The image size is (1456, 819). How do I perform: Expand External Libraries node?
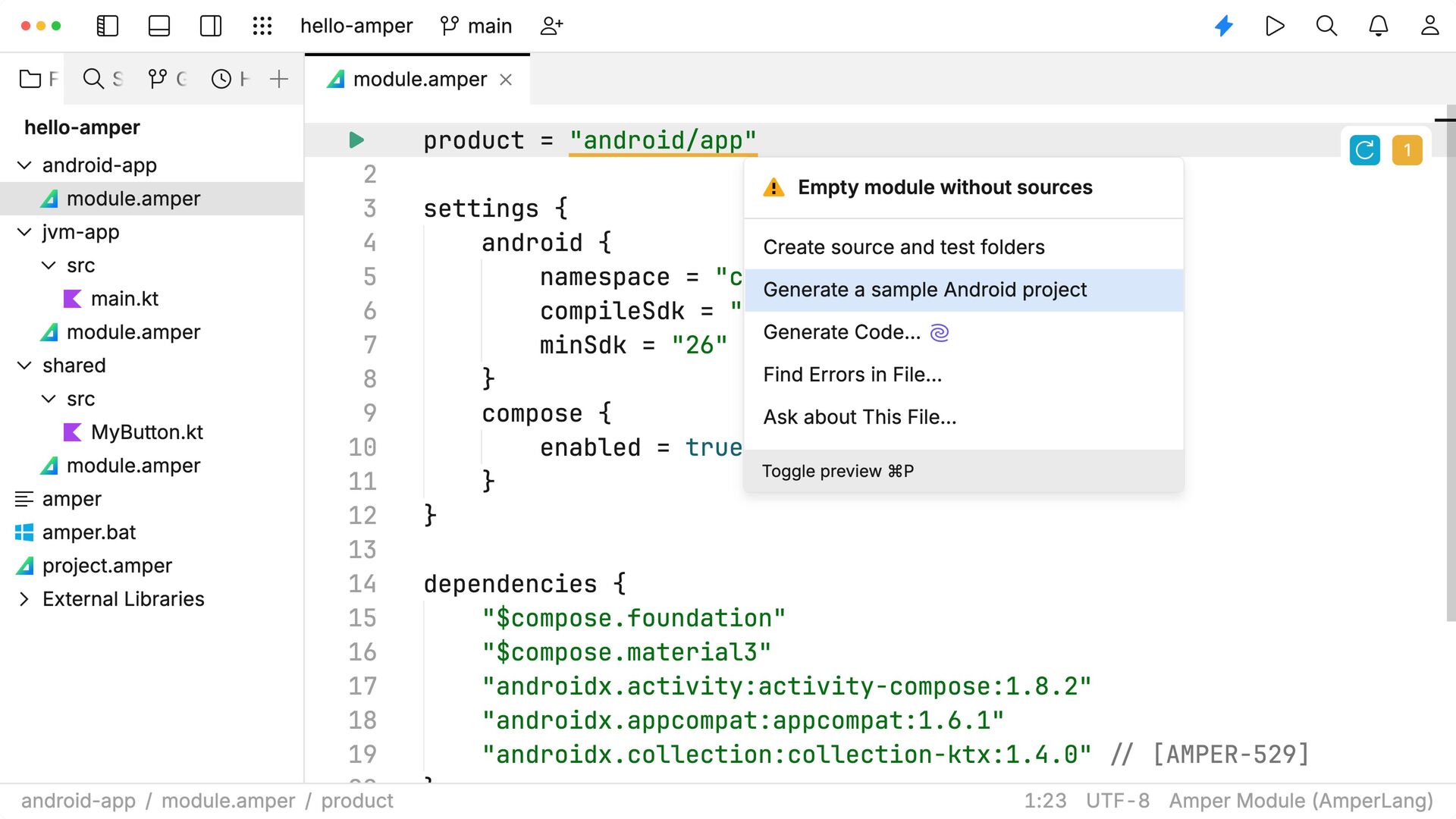24,599
